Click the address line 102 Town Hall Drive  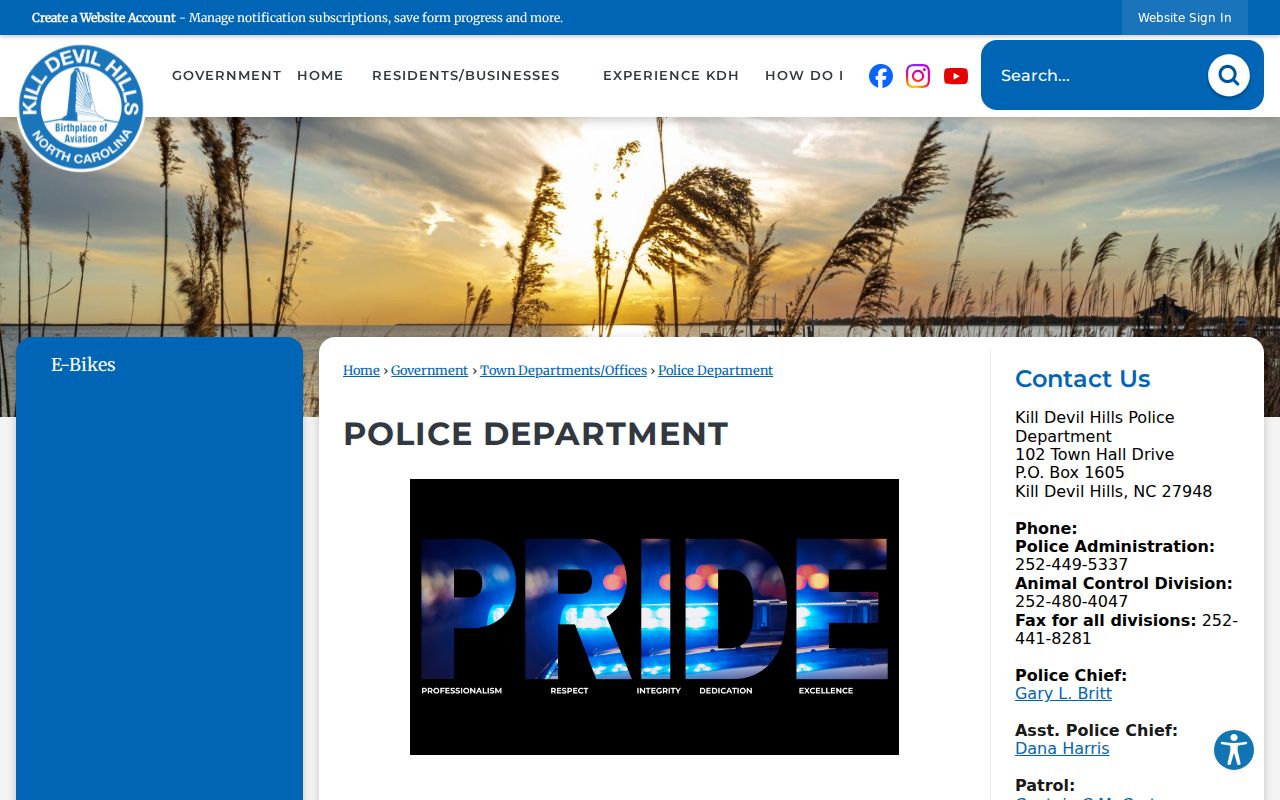[1094, 454]
